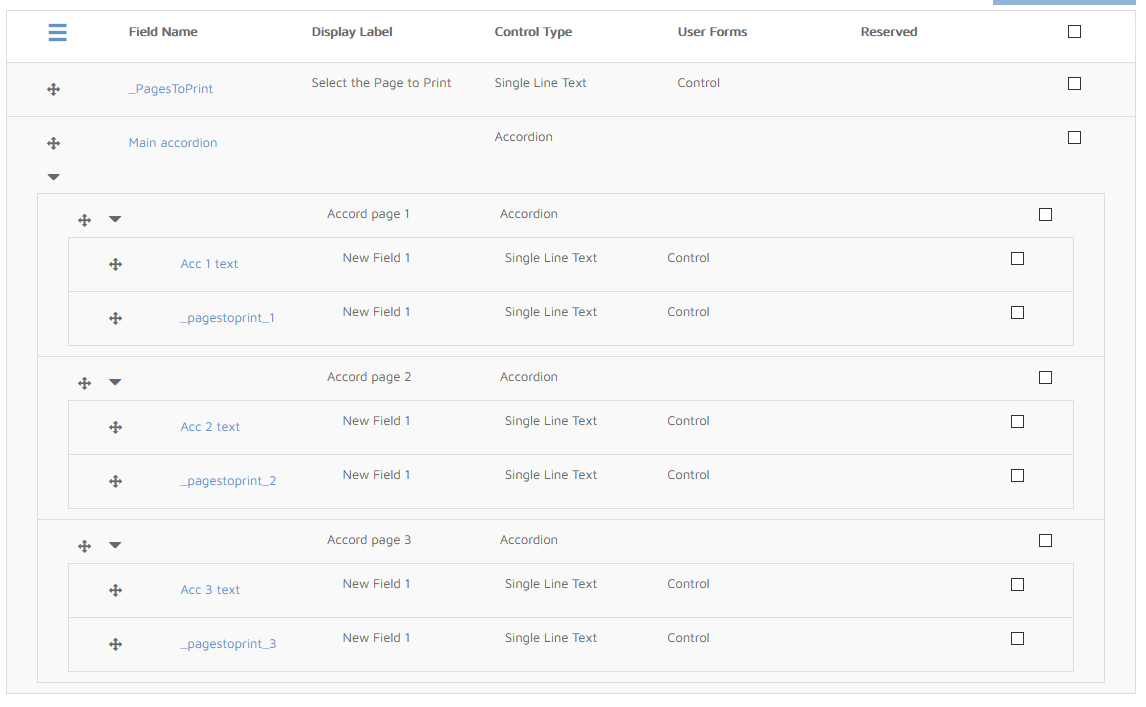
Task: Collapse the Accord page 1 group
Action: point(115,219)
